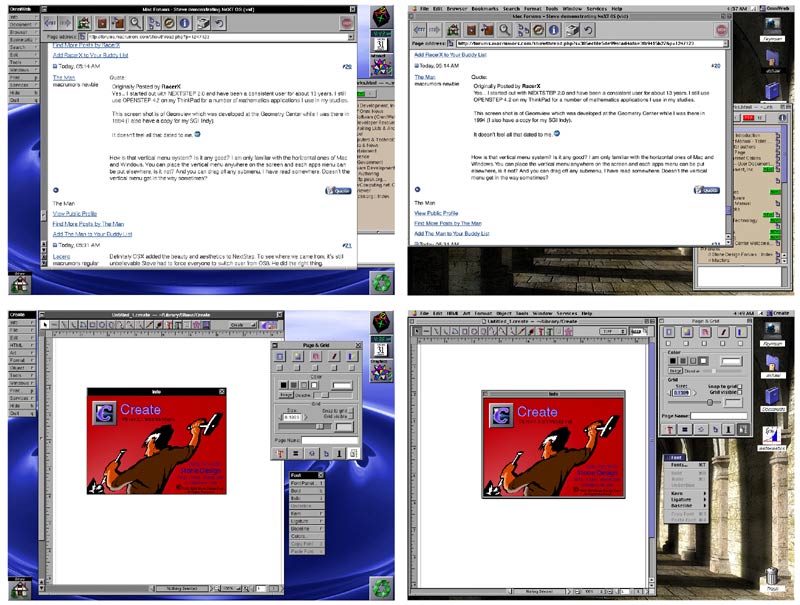Click white color well in bottom-right Color section
The height and width of the screenshot is (605, 800).
coord(730,361)
